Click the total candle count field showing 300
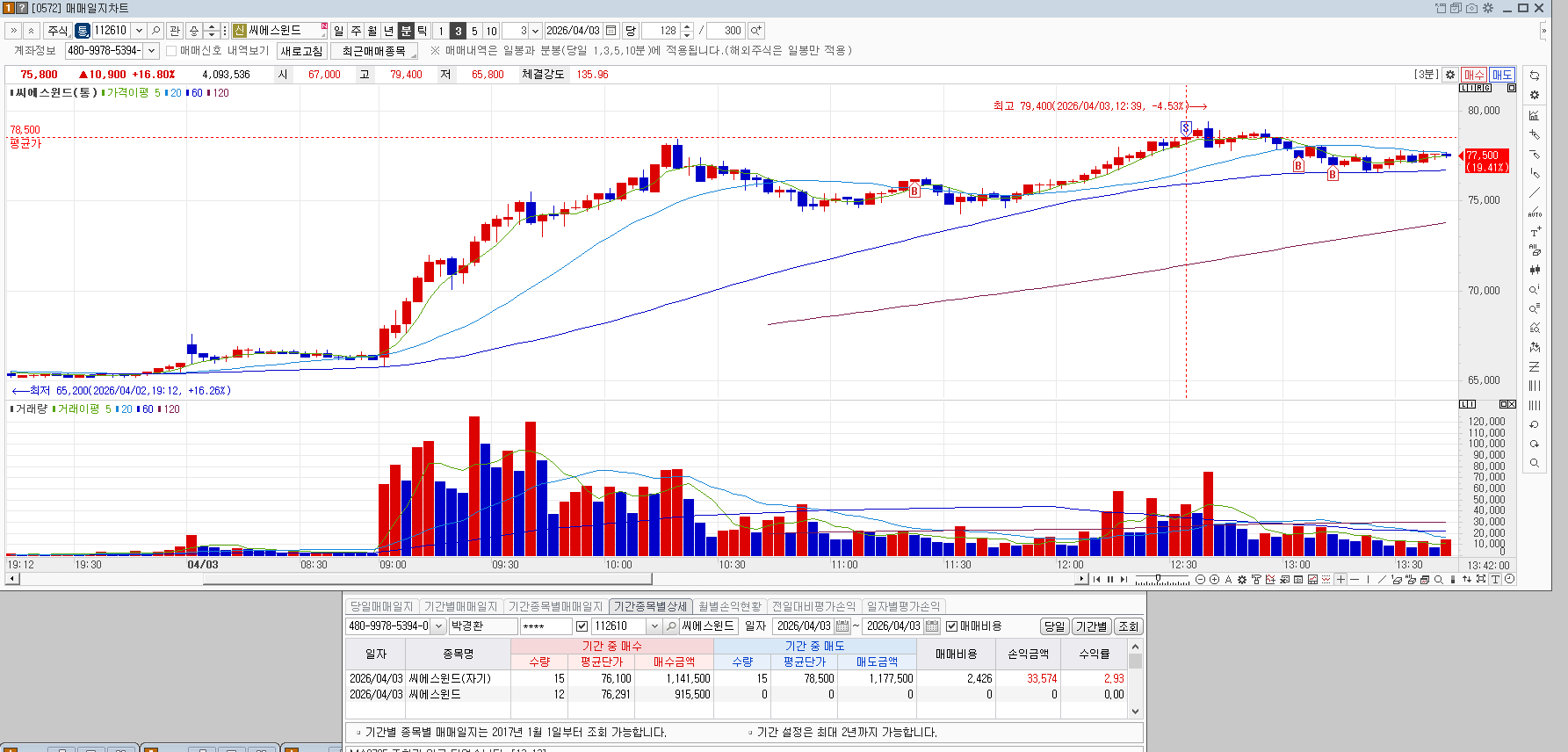Screen dimensions: 1568x752 [726, 31]
